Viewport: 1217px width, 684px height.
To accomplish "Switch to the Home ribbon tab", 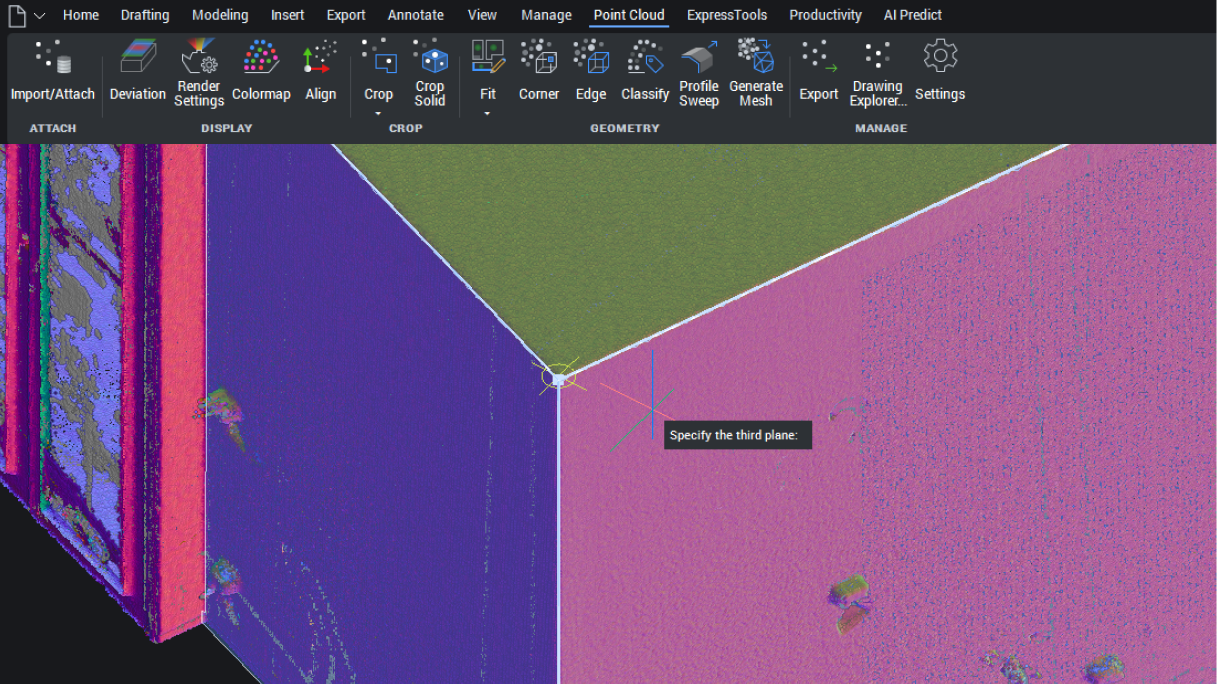I will [81, 15].
